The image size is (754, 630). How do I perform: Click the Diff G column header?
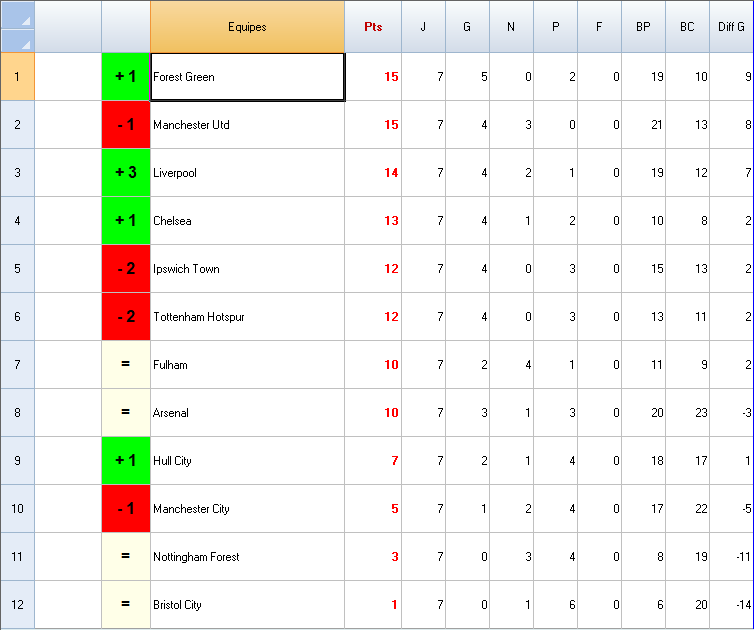[x=732, y=27]
